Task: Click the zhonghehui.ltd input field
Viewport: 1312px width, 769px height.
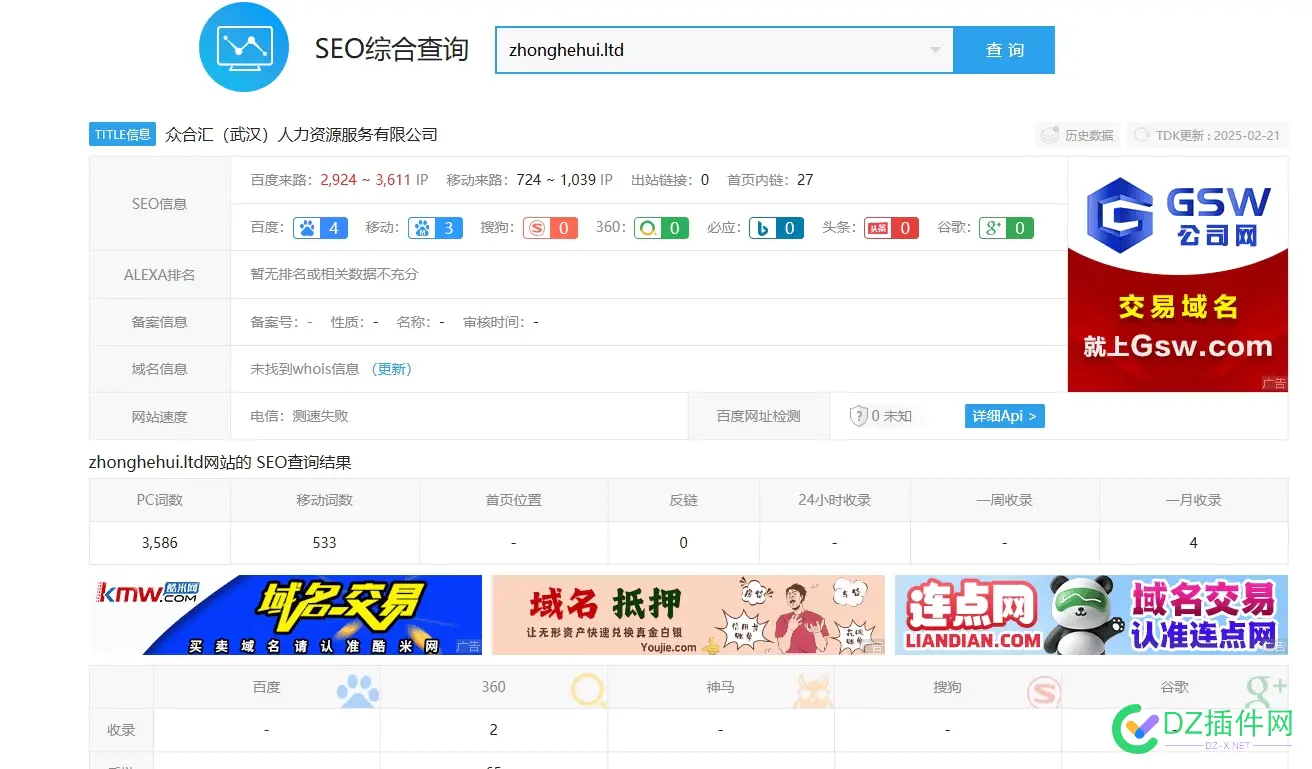Action: [700, 50]
